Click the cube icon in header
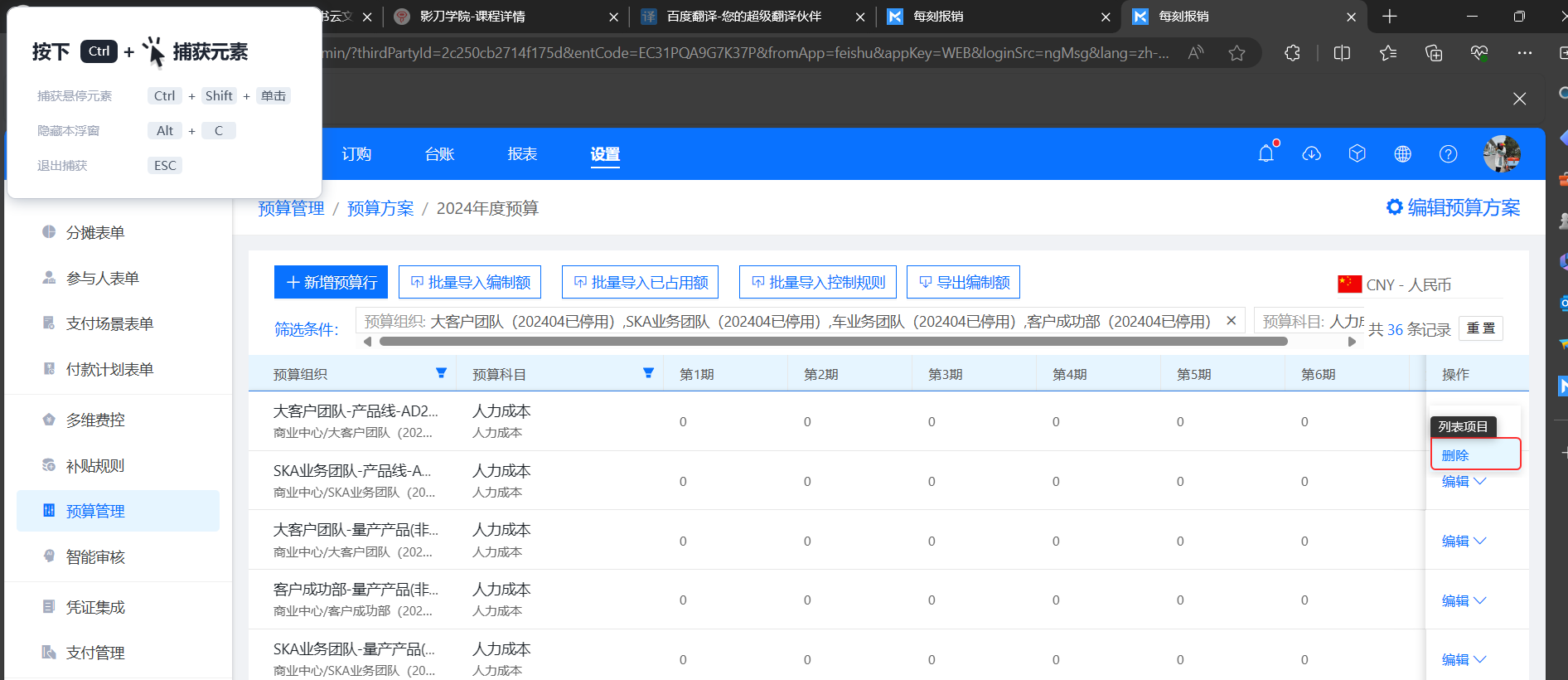The width and height of the screenshot is (1568, 680). pyautogui.click(x=1357, y=154)
